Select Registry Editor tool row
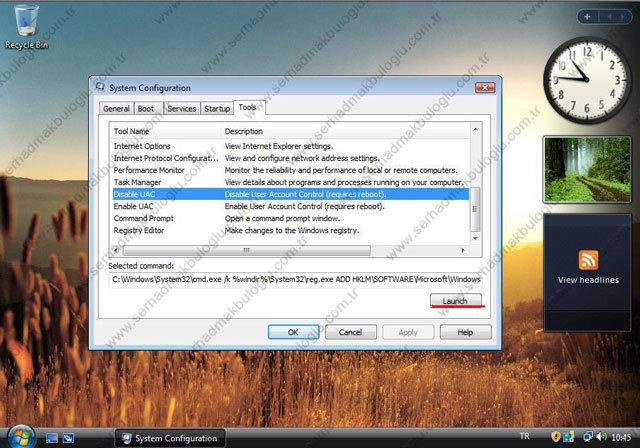The image size is (640, 448). (291, 231)
